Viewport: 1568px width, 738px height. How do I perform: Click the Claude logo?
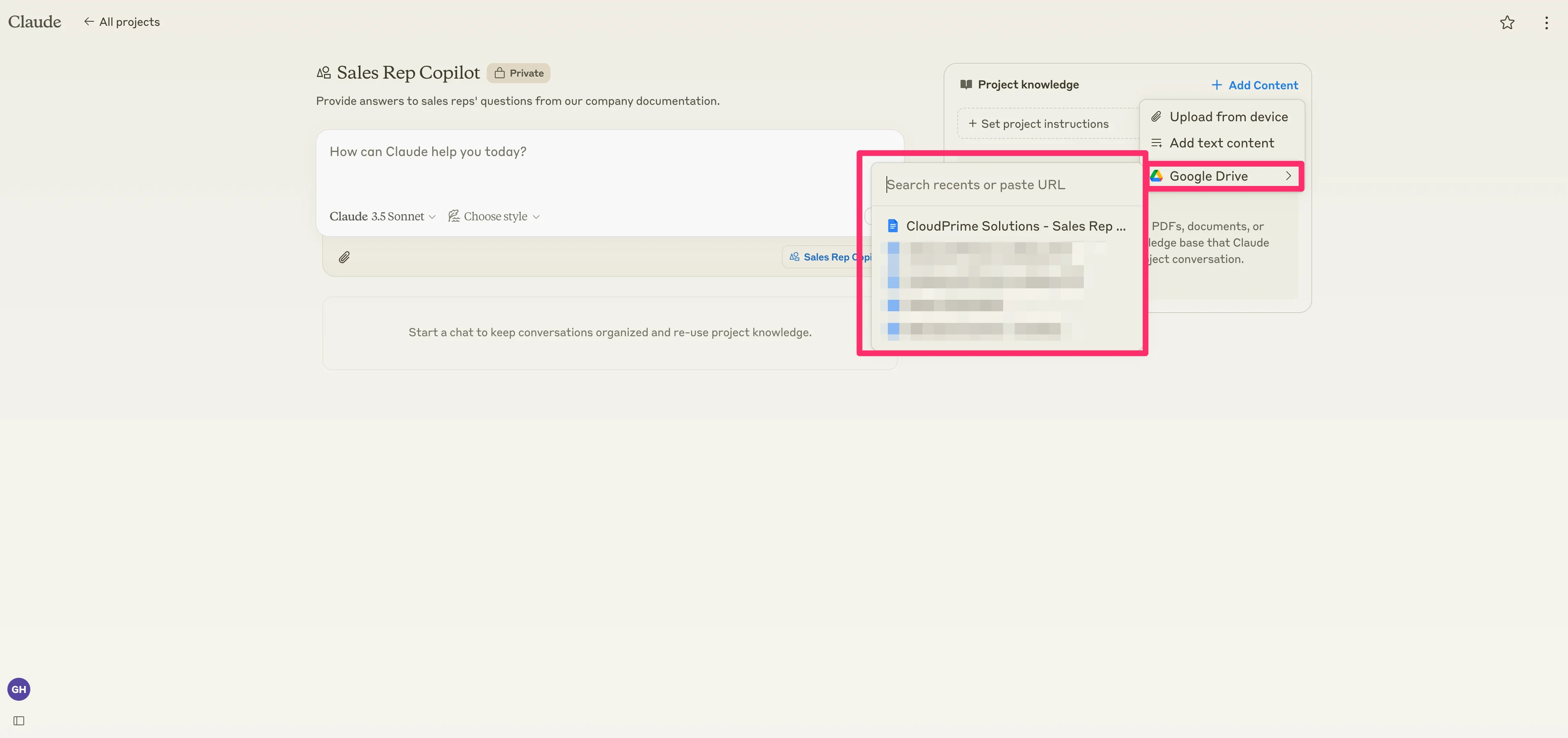(x=35, y=22)
